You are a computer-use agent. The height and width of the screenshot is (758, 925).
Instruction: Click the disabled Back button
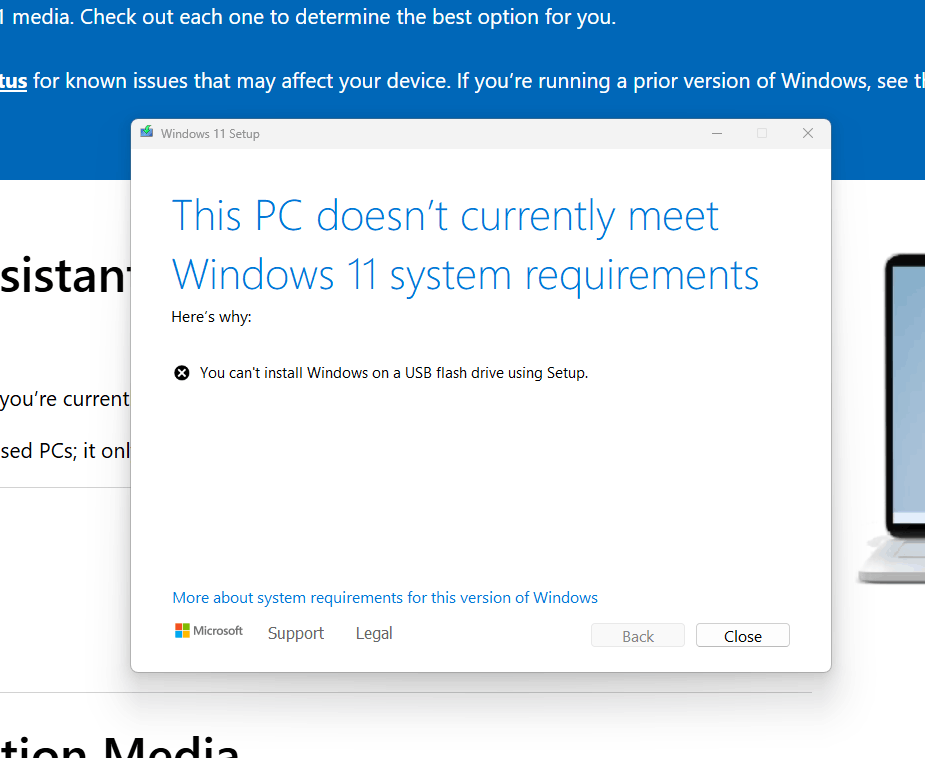tap(638, 635)
